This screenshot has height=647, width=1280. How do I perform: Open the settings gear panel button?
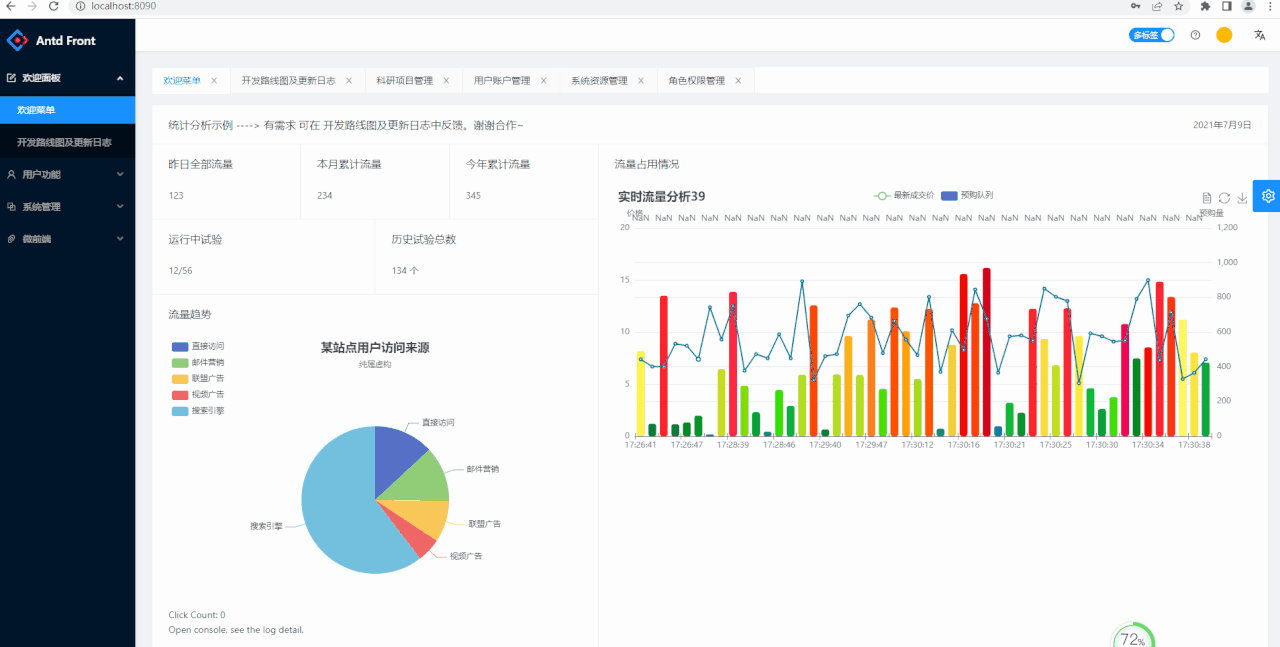[x=1267, y=196]
